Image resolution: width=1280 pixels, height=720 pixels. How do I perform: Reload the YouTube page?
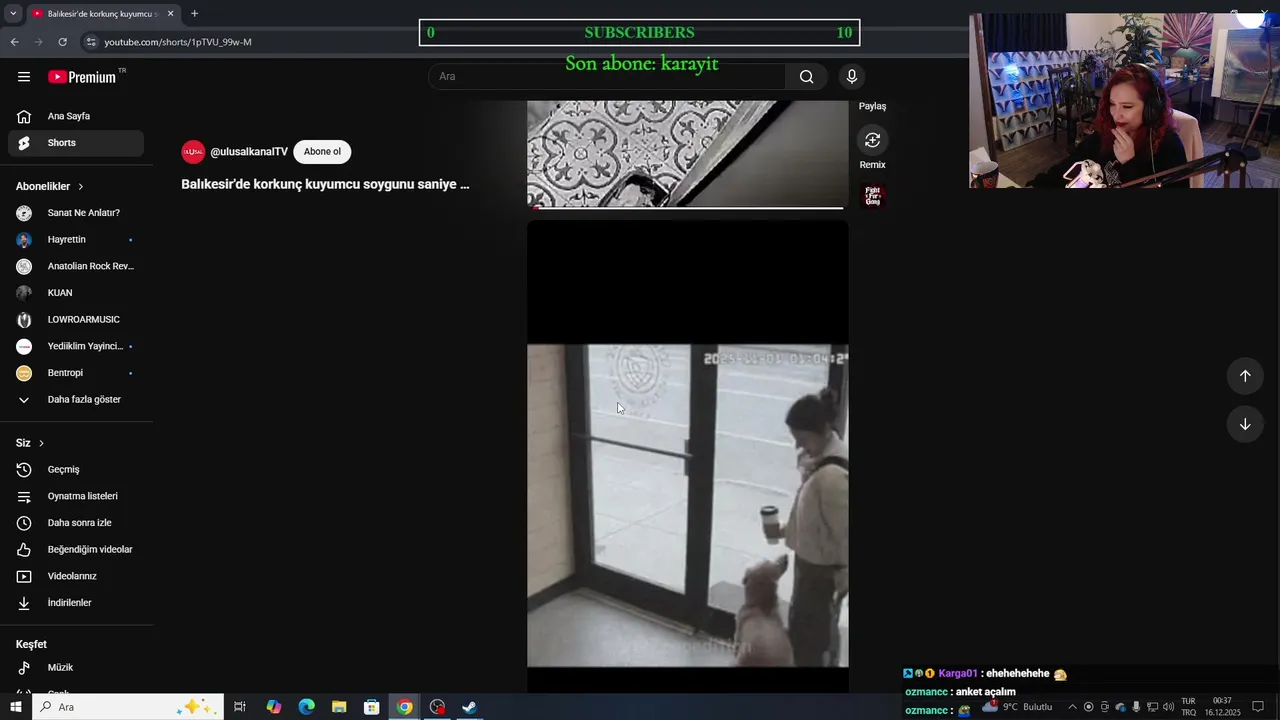pos(62,42)
